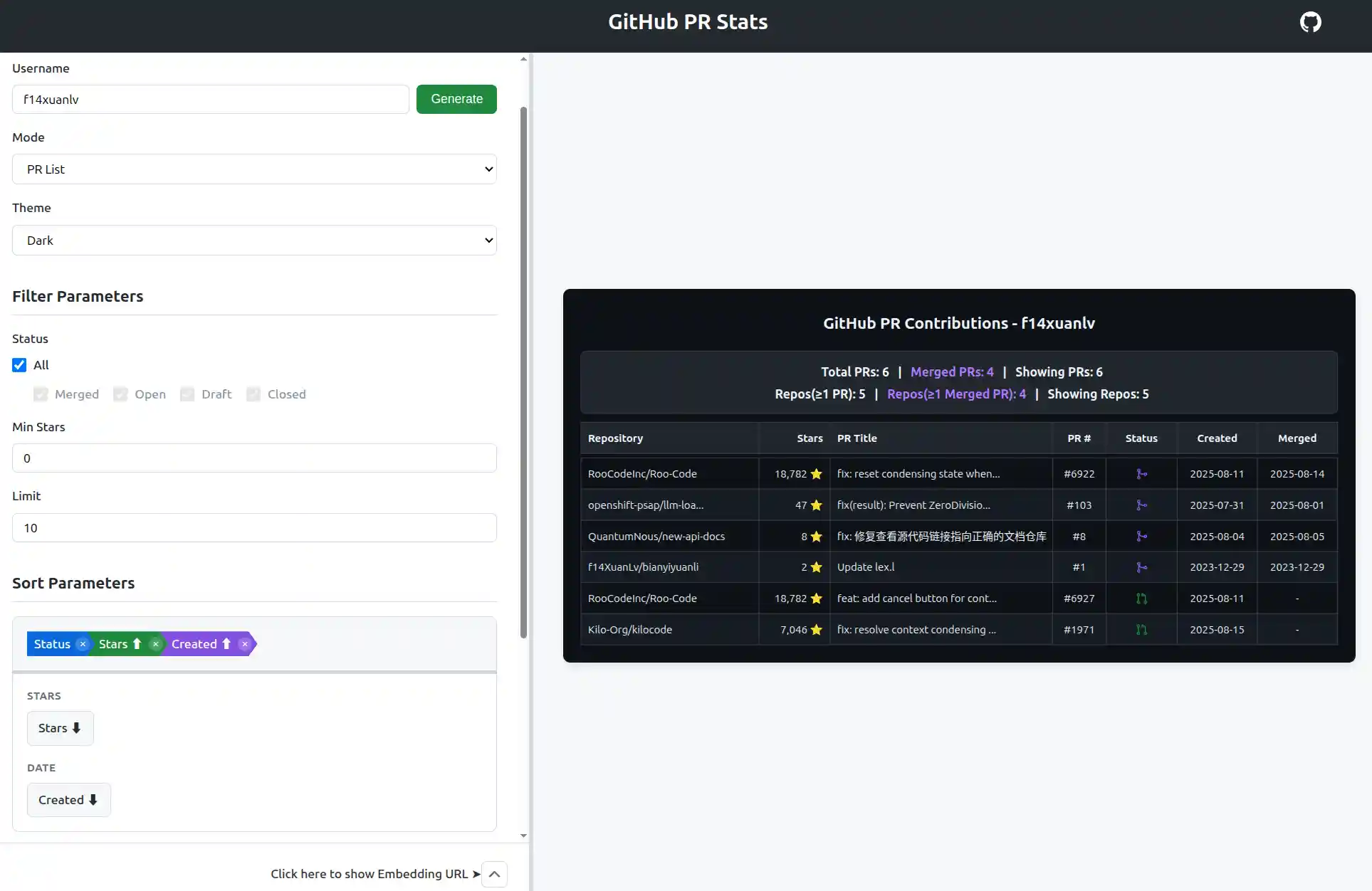Click the Generate button
The width and height of the screenshot is (1372, 891).
456,99
